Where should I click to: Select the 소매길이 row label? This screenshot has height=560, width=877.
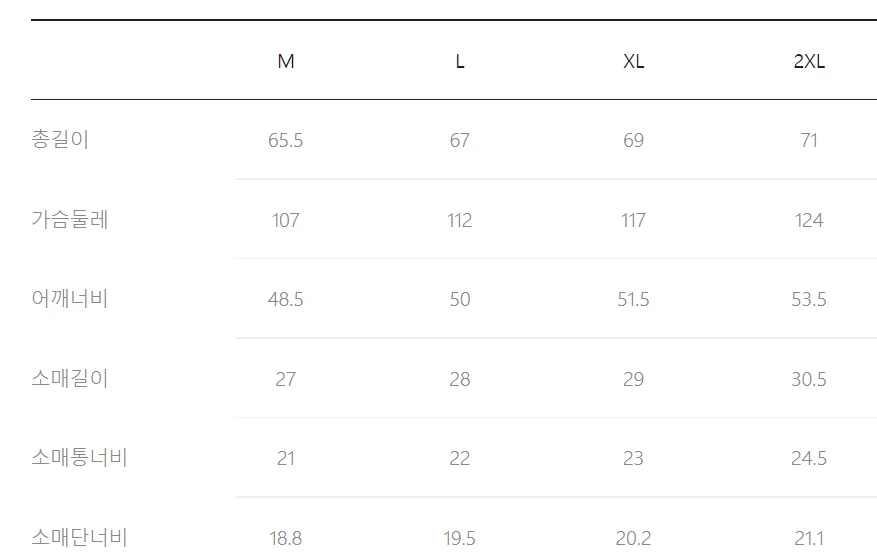point(70,379)
